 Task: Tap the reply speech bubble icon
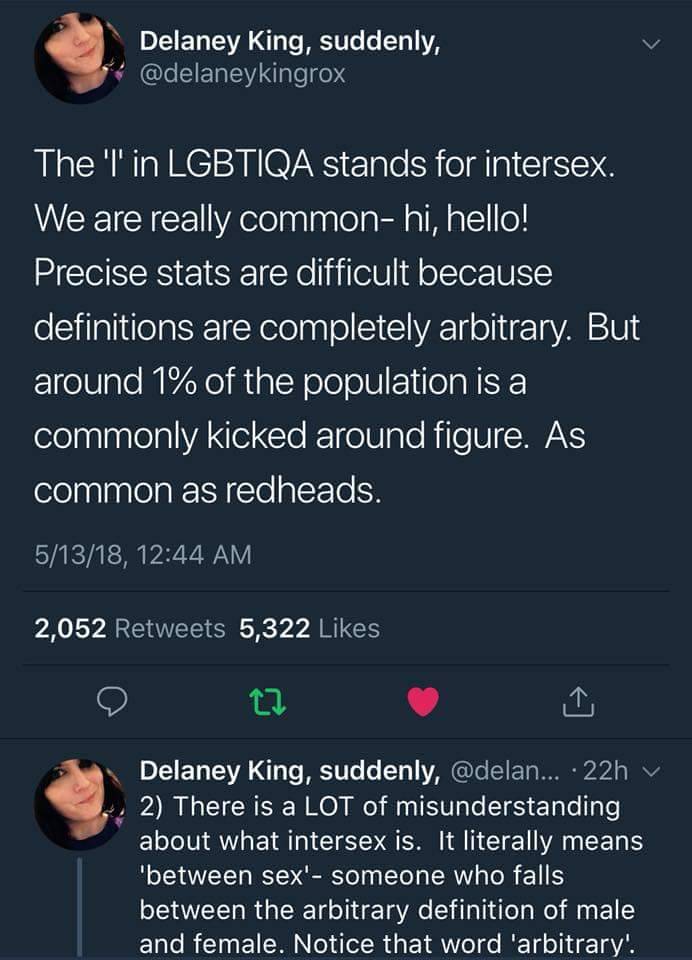(110, 704)
